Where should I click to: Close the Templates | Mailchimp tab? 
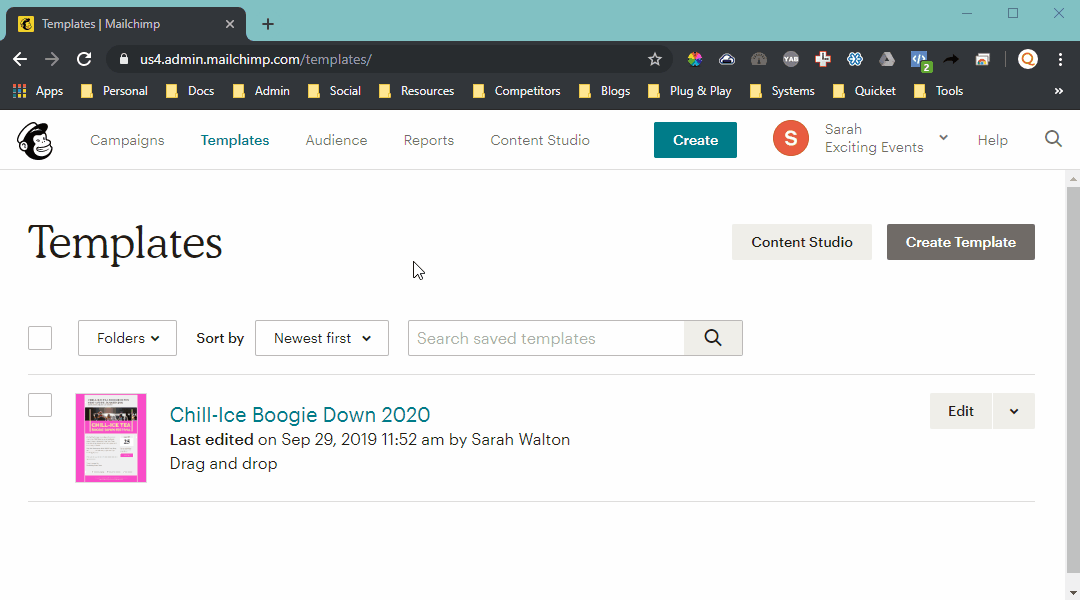click(x=230, y=24)
